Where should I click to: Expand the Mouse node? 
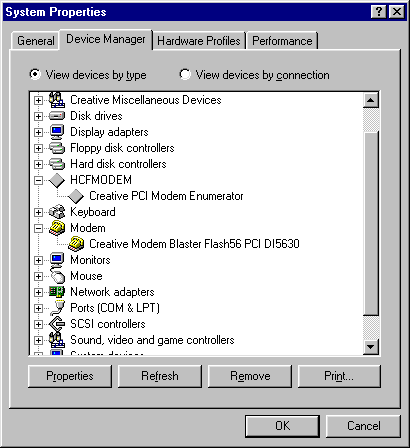pos(38,276)
